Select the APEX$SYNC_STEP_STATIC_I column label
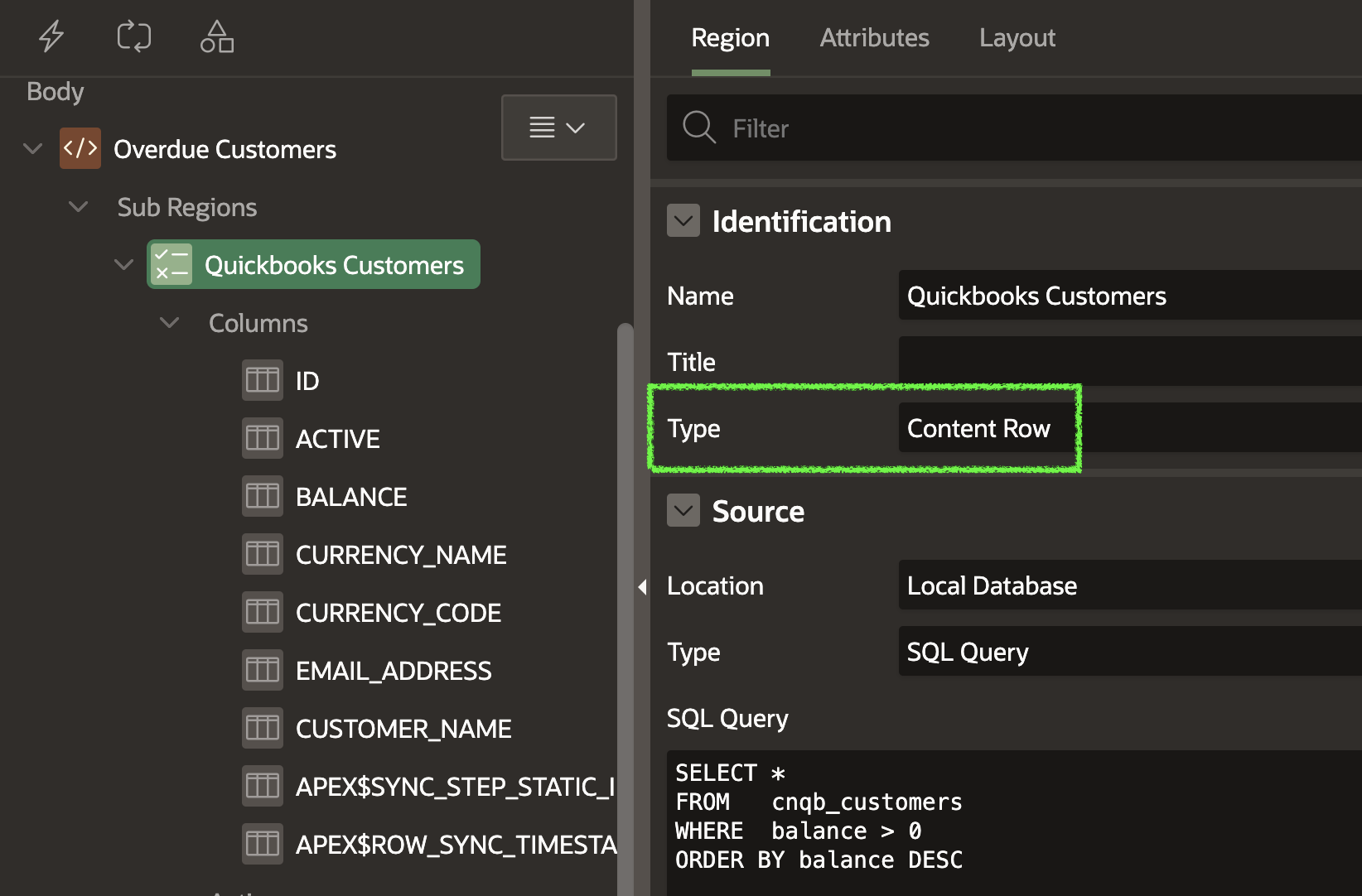Viewport: 1362px width, 896px height. point(456,787)
